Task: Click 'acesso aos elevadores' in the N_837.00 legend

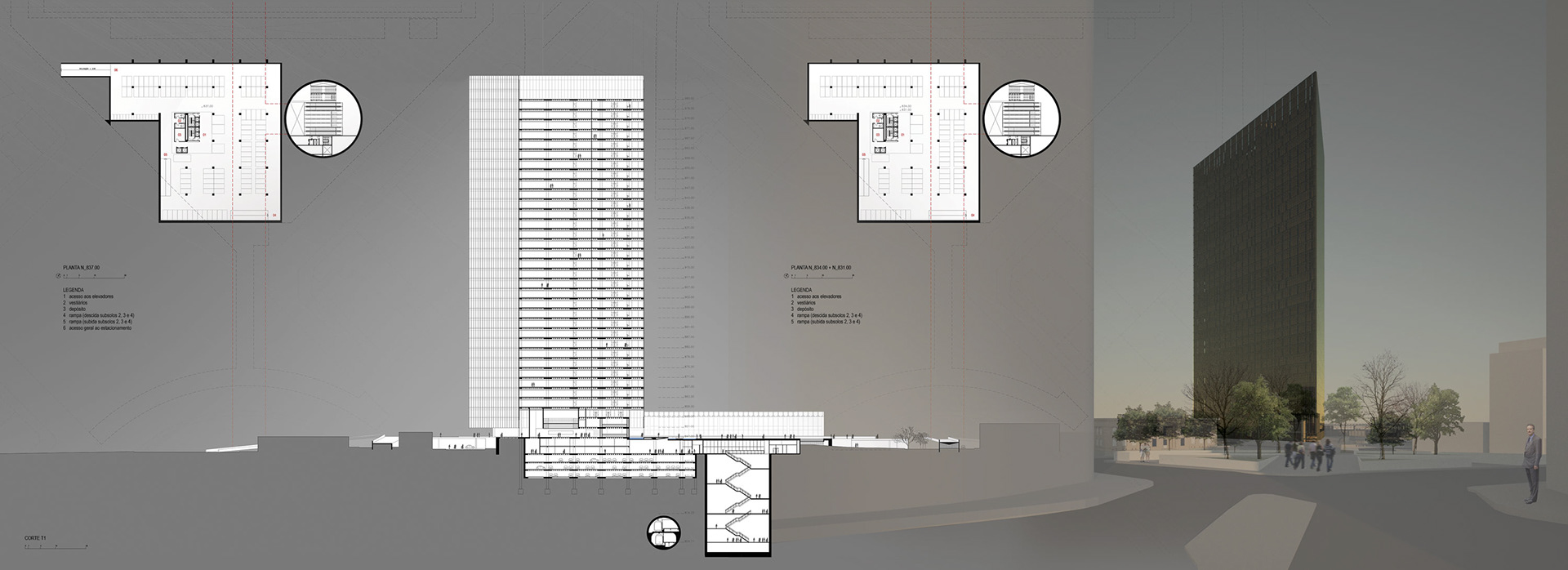Action: click(x=91, y=296)
